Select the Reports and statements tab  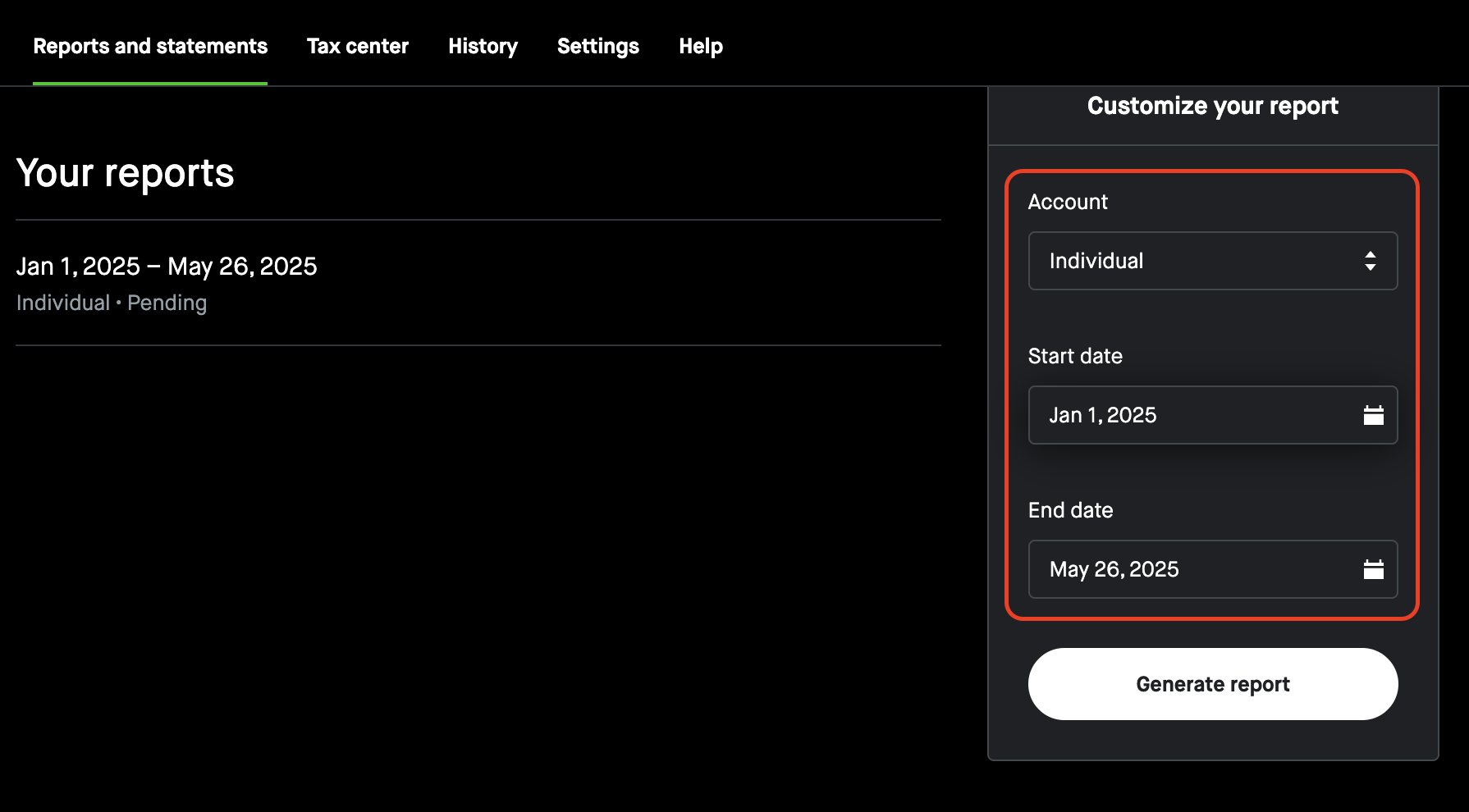(150, 46)
